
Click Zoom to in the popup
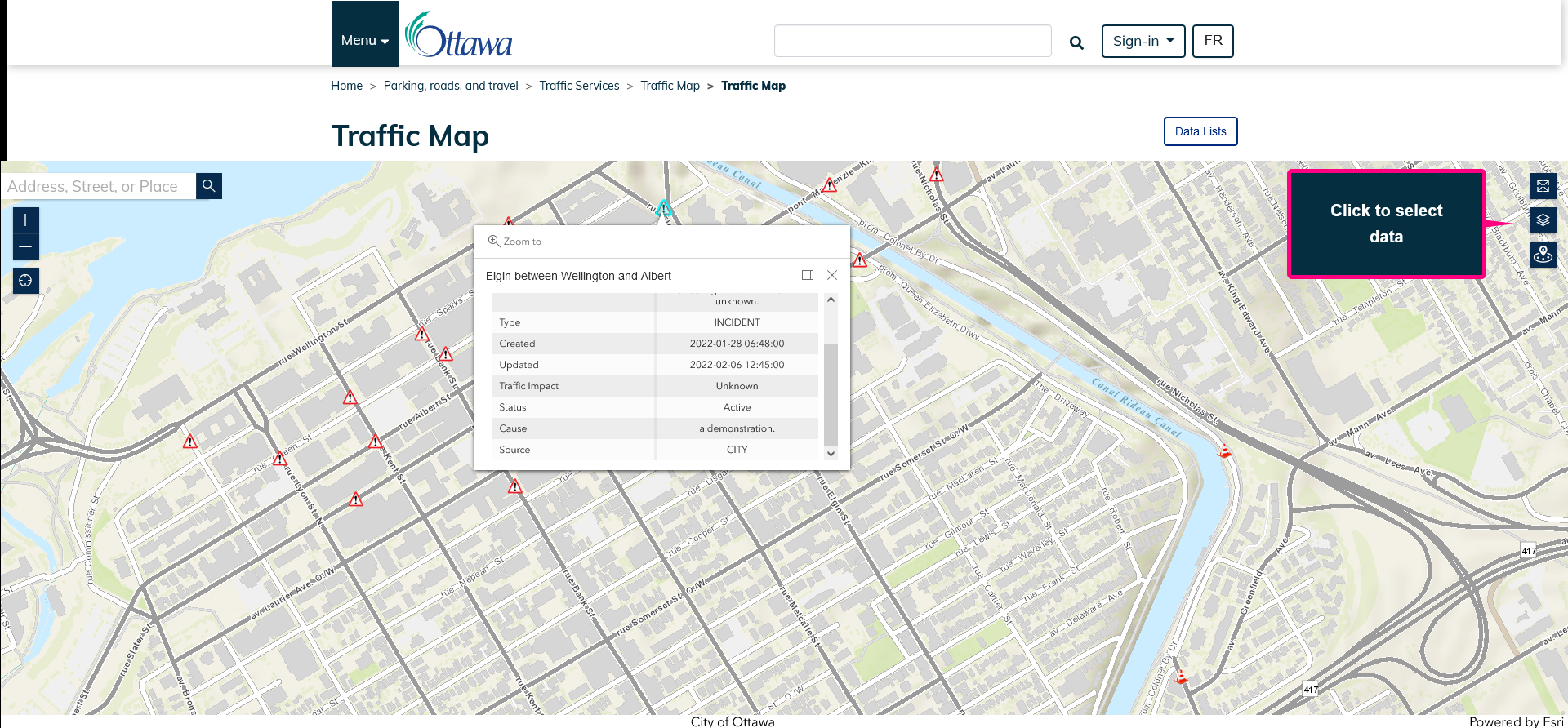[514, 242]
